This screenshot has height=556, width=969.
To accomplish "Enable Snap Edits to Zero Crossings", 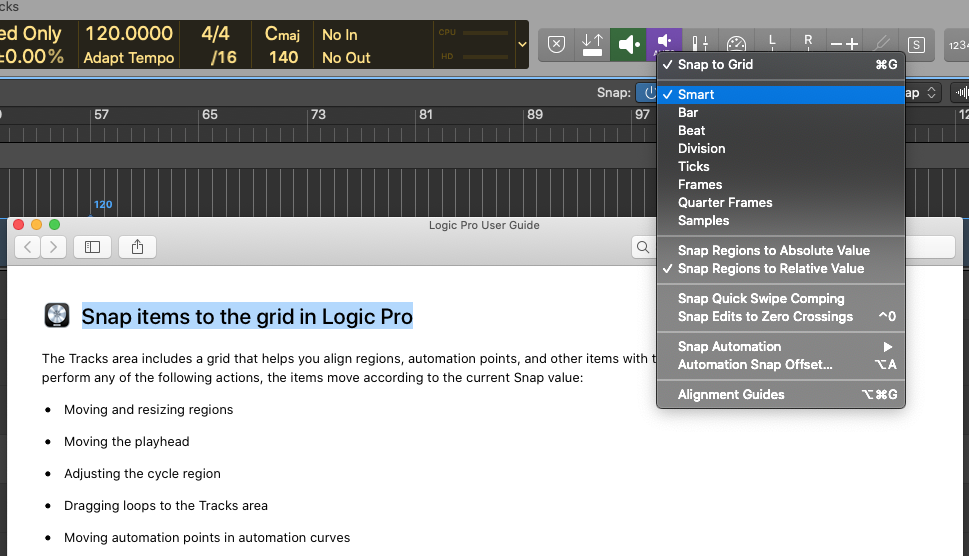I will pos(781,316).
